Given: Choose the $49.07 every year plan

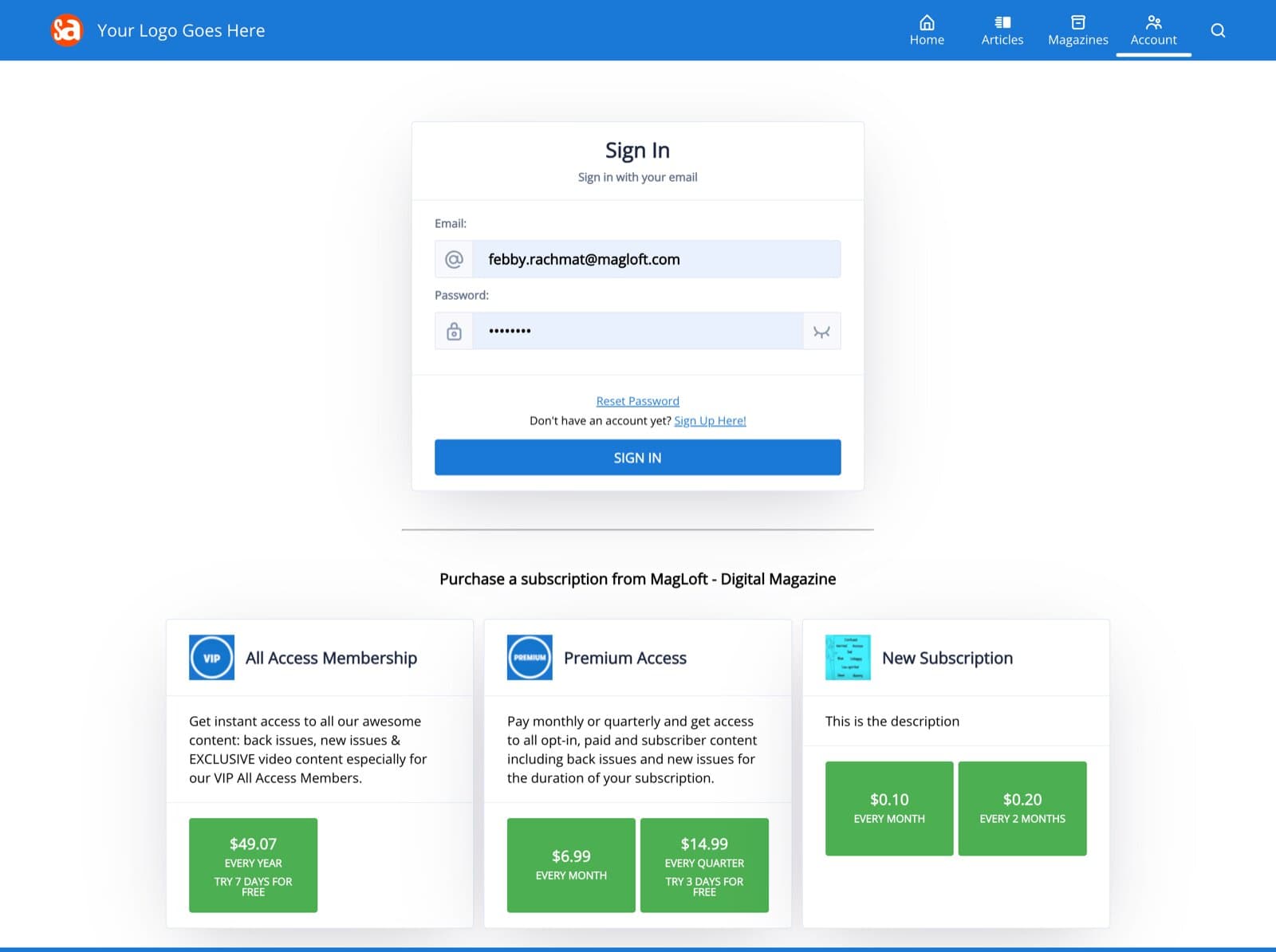Looking at the screenshot, I should (253, 865).
